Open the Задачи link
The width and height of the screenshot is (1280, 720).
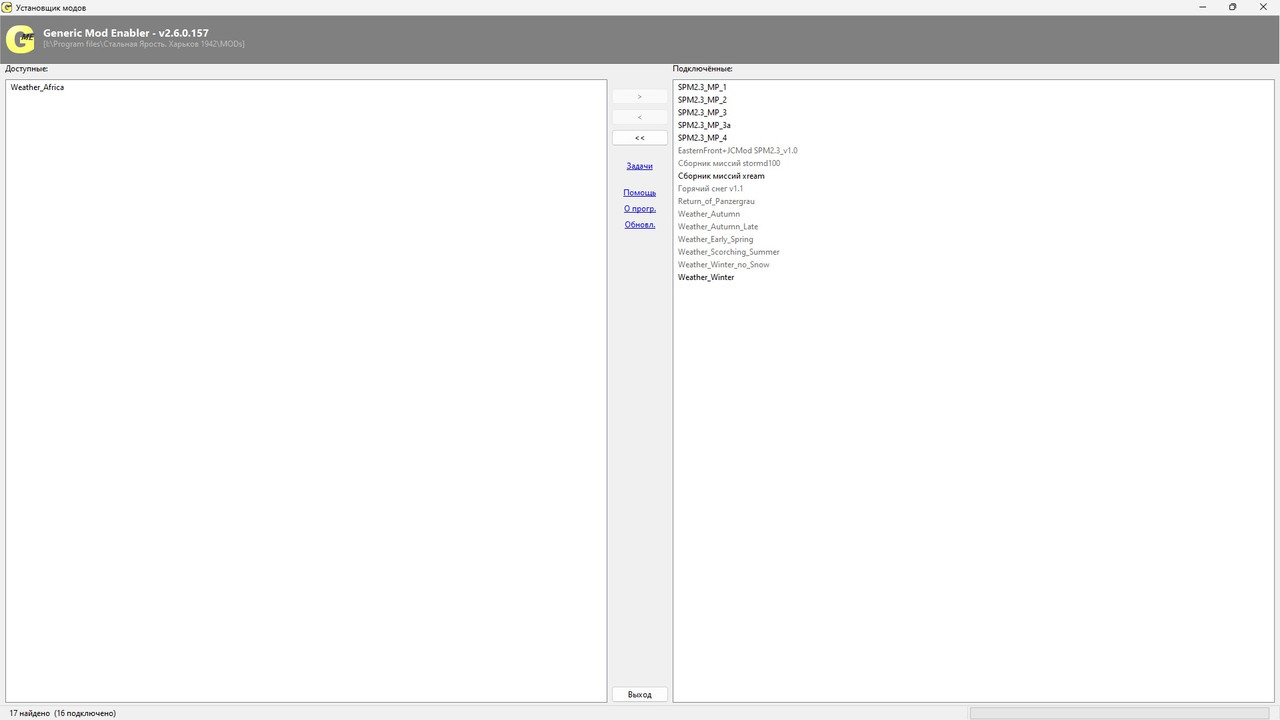tap(640, 166)
